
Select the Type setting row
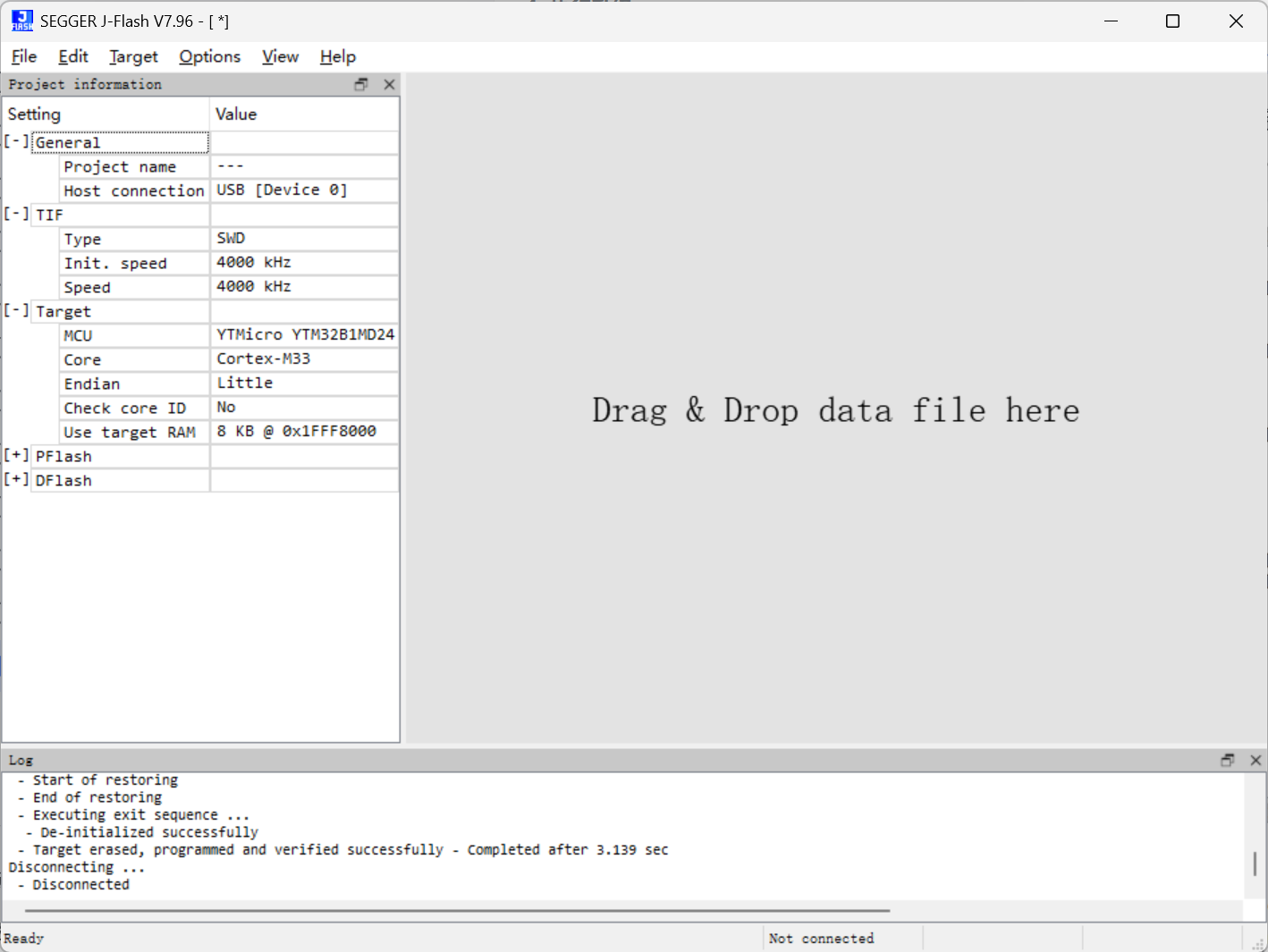[134, 239]
